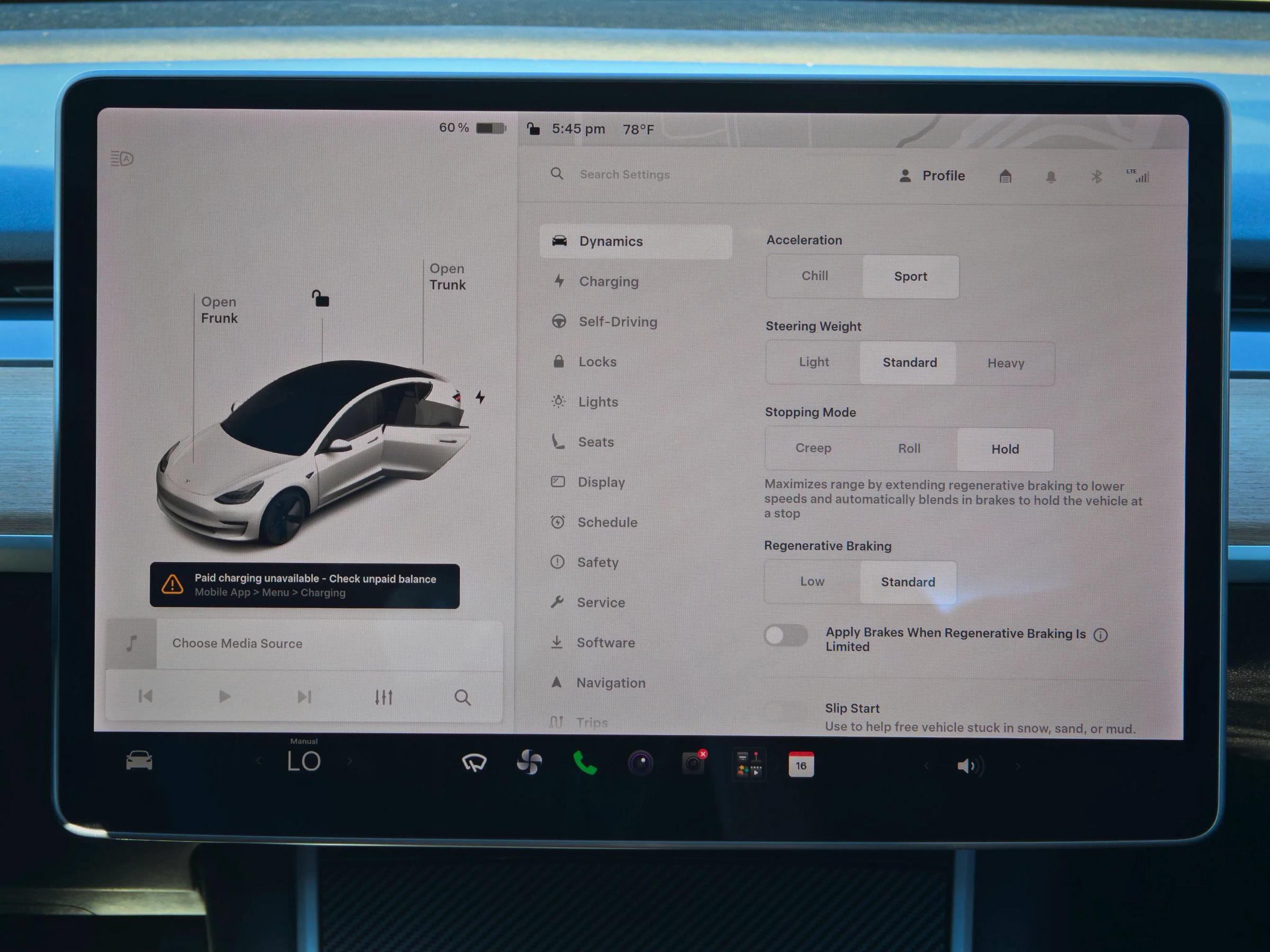Viewport: 1270px width, 952px height.
Task: Tap the Paid charging unavailable alert
Action: pyautogui.click(x=305, y=586)
